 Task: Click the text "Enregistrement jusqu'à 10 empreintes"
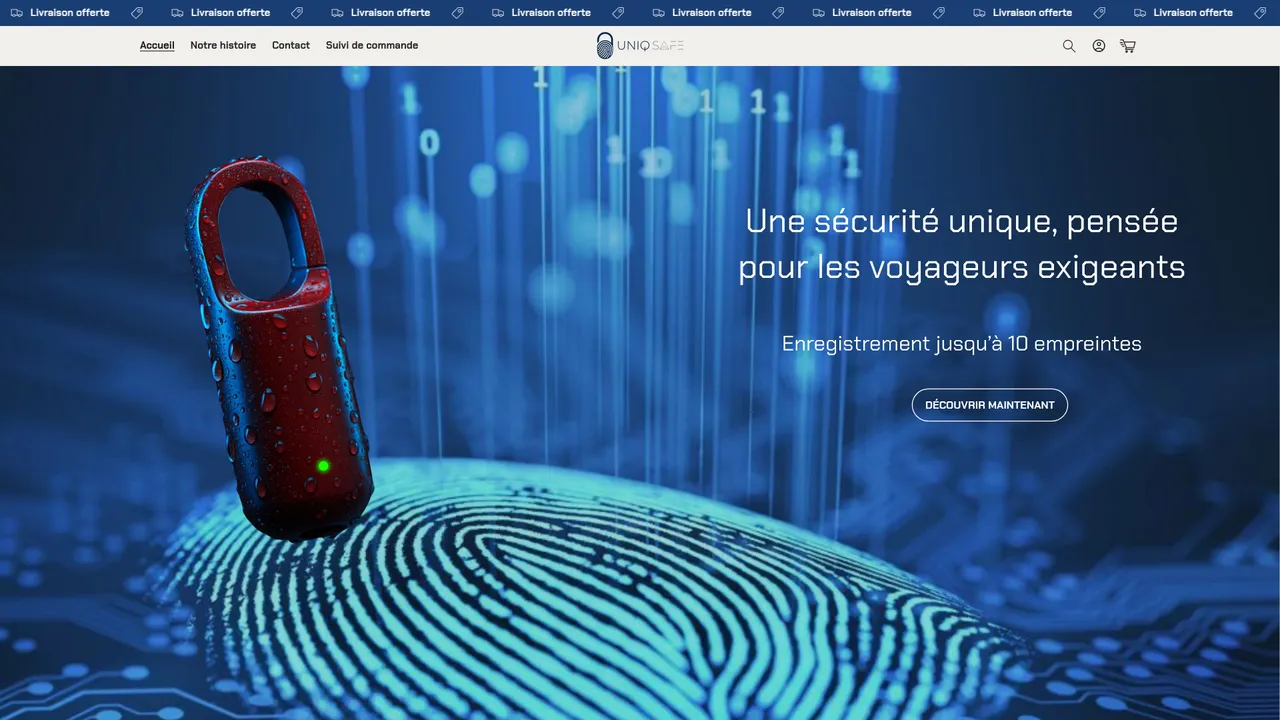[x=962, y=344]
